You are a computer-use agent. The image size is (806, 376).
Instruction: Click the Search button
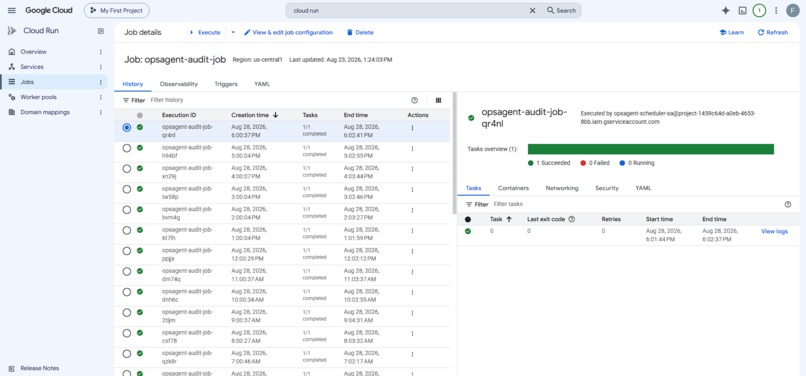[x=561, y=10]
